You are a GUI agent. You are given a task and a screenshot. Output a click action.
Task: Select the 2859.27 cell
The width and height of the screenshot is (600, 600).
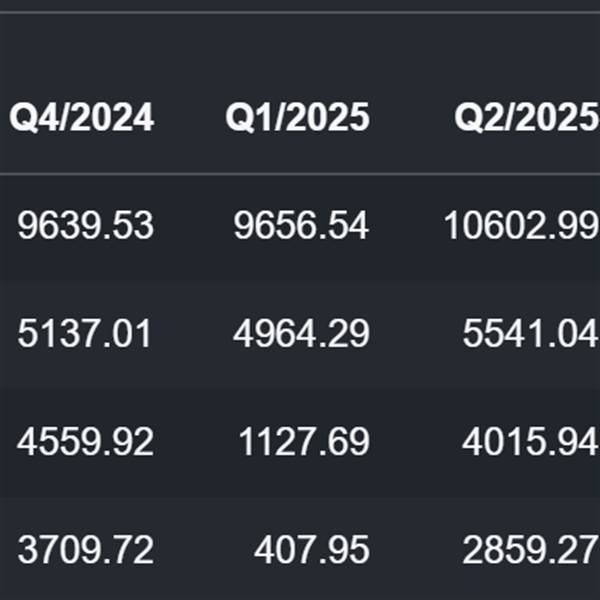(x=531, y=549)
